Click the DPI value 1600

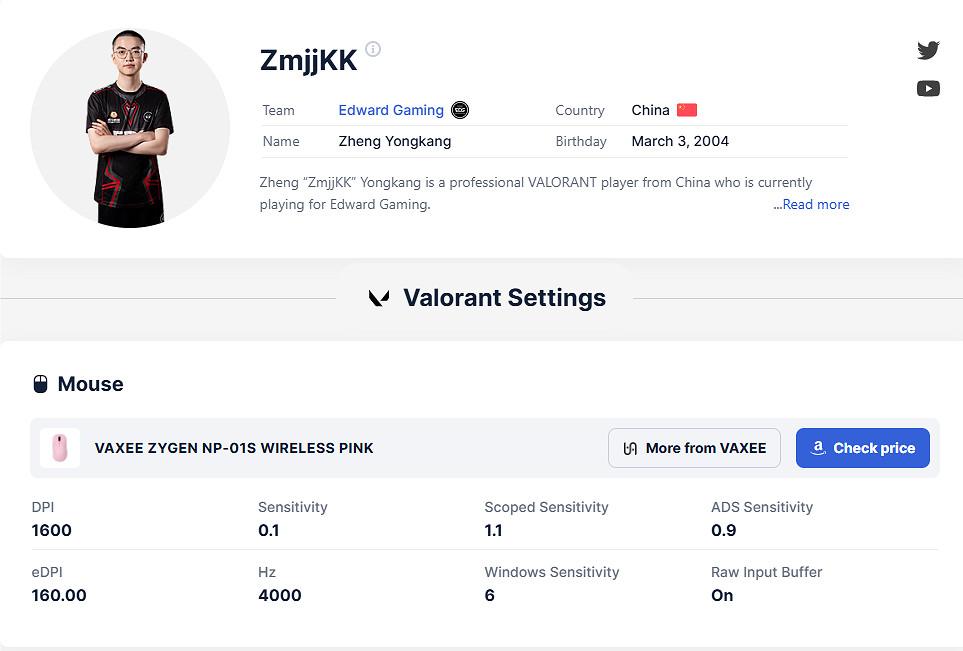tap(52, 530)
